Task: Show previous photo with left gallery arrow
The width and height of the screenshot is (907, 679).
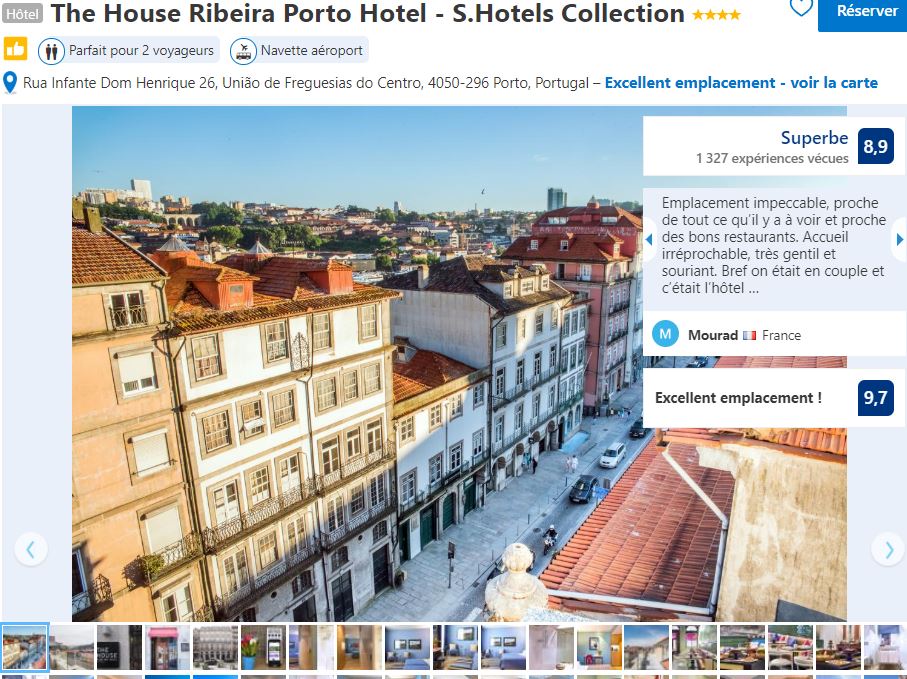Action: coord(31,549)
